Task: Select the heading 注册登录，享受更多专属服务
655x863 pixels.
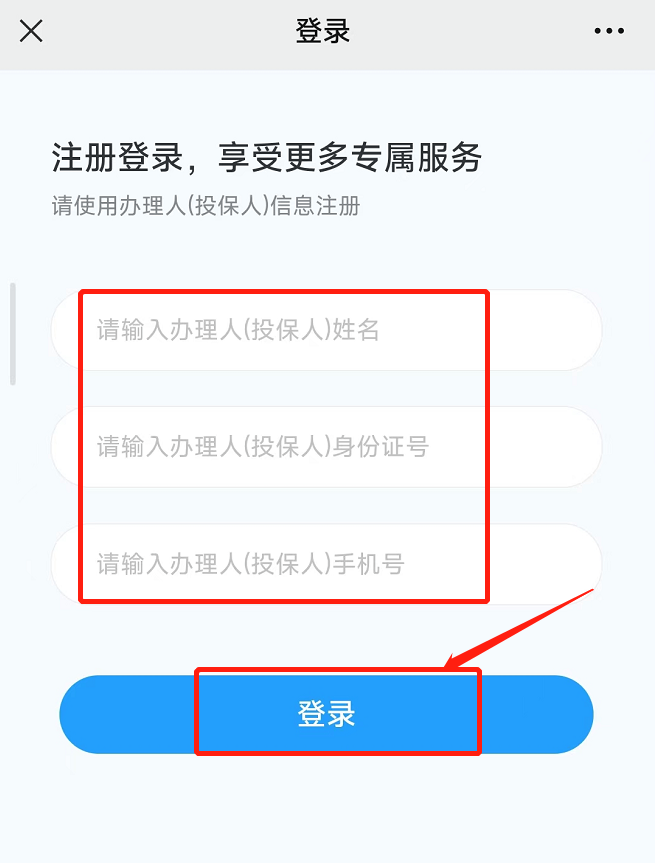Action: (266, 157)
